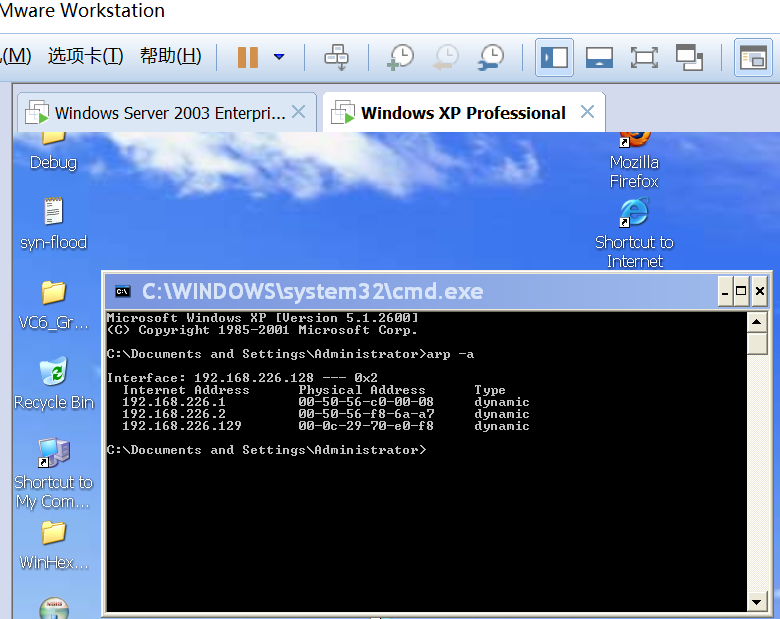
Task: Click MAC address 00-0c-29-70-e0-f8
Action: (366, 426)
